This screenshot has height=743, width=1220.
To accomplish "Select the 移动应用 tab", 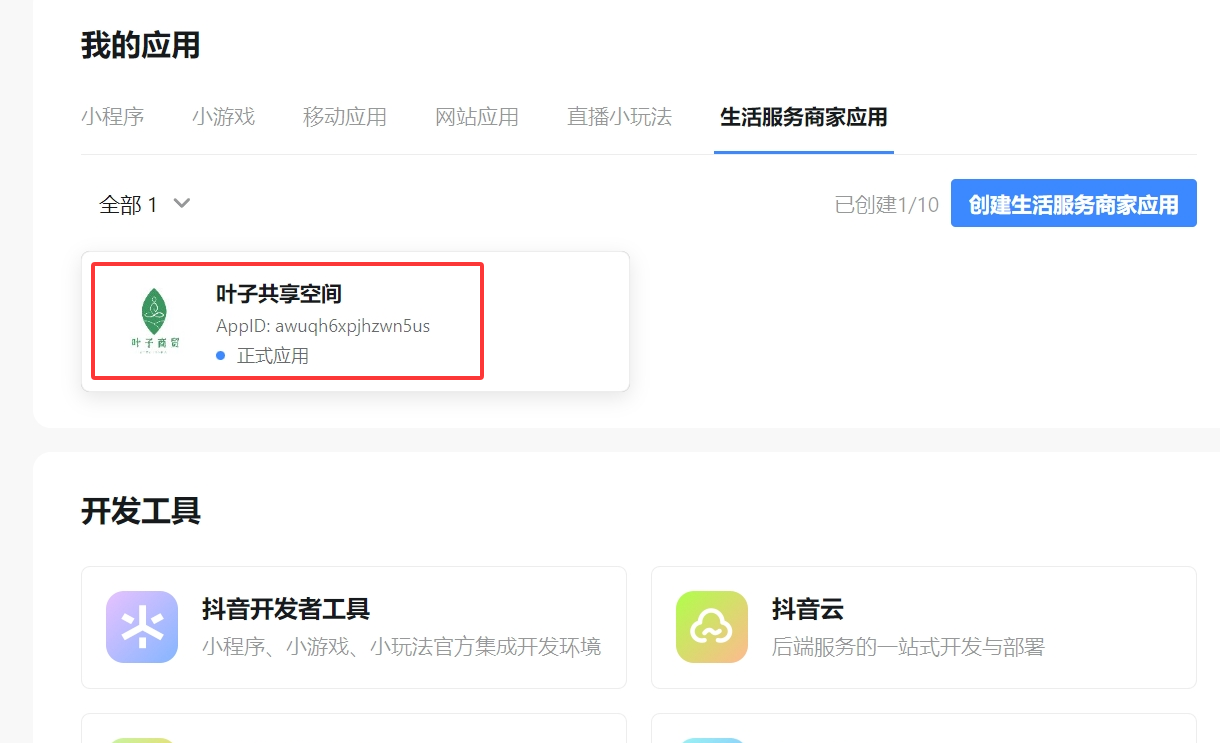I will pos(345,117).
